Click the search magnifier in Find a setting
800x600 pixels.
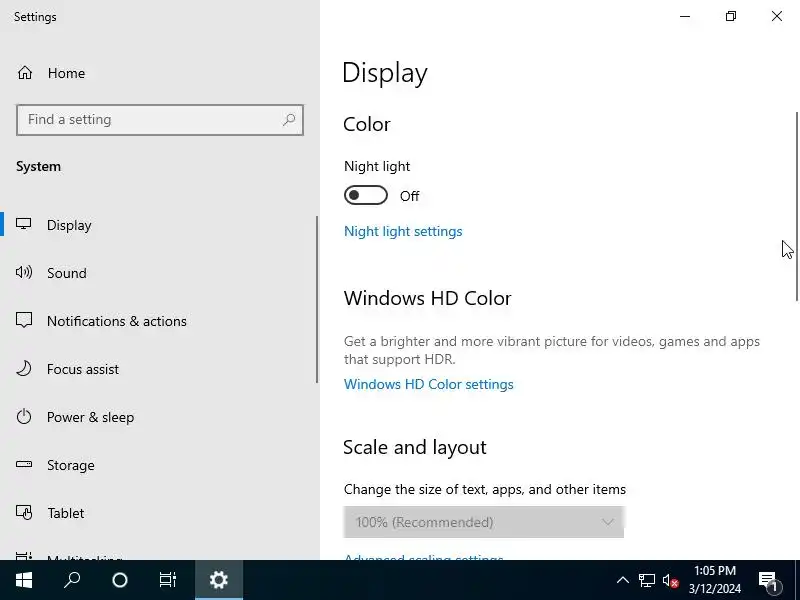click(x=289, y=119)
